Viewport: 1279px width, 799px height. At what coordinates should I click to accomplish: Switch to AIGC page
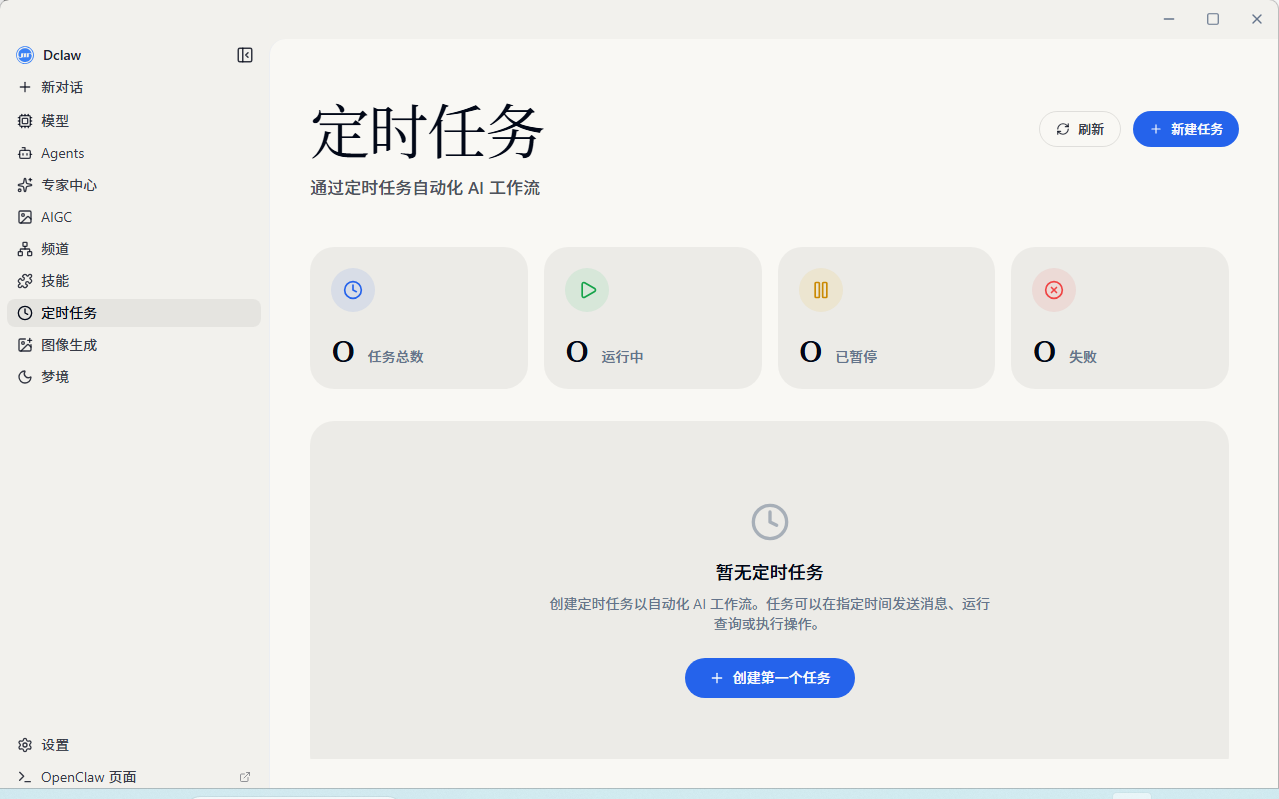(134, 217)
